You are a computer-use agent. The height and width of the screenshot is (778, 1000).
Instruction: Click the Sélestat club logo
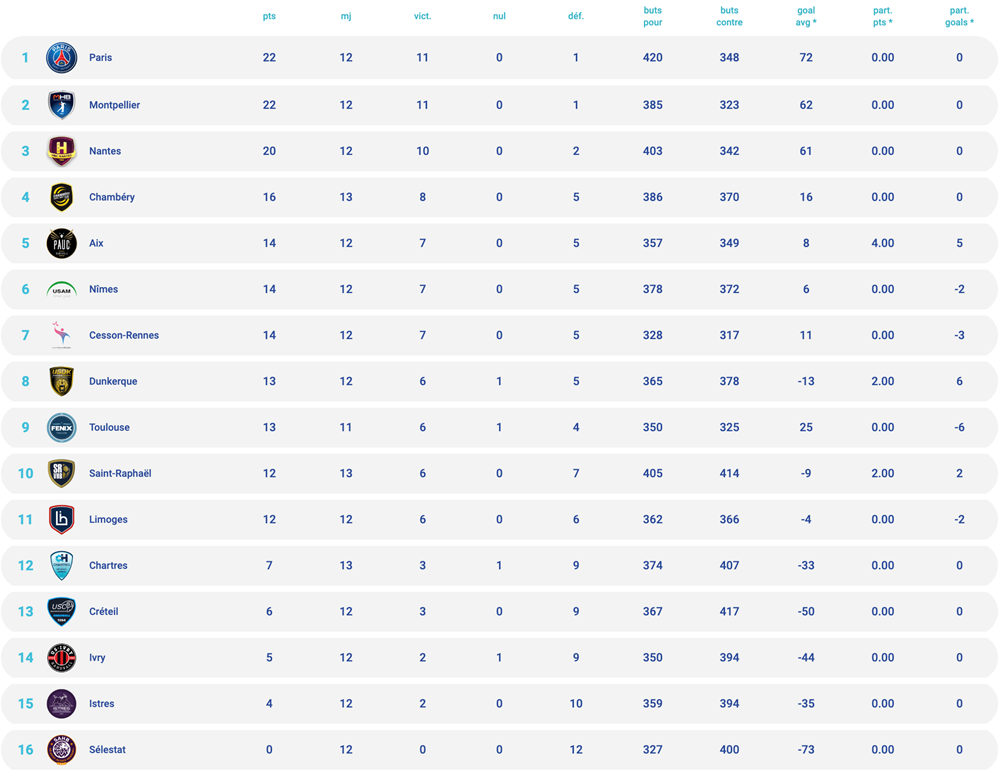pyautogui.click(x=62, y=749)
